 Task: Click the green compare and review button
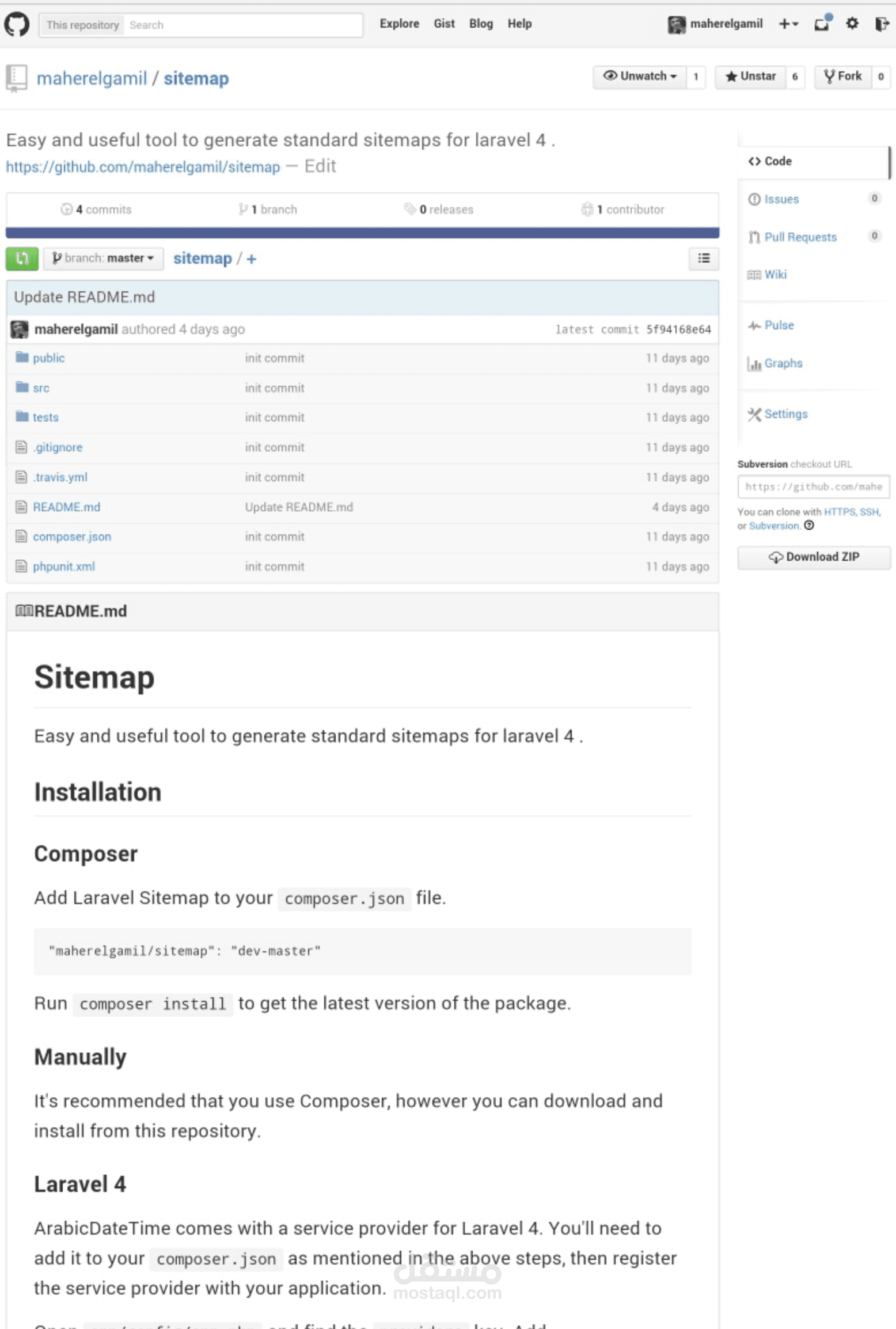click(22, 258)
